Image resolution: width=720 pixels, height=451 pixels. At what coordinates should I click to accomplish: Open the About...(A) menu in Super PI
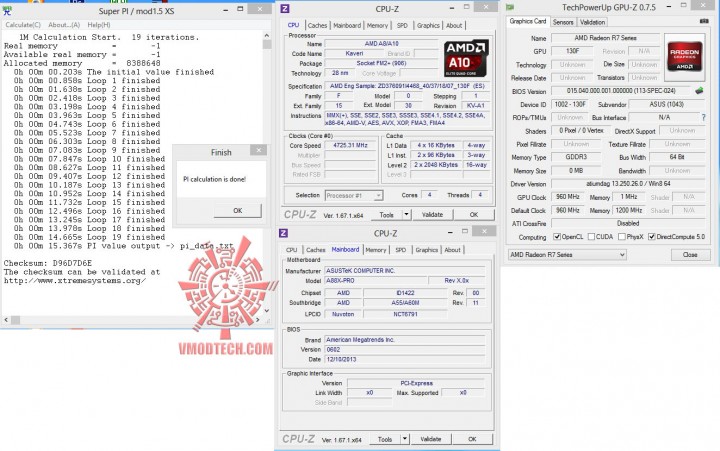64,25
